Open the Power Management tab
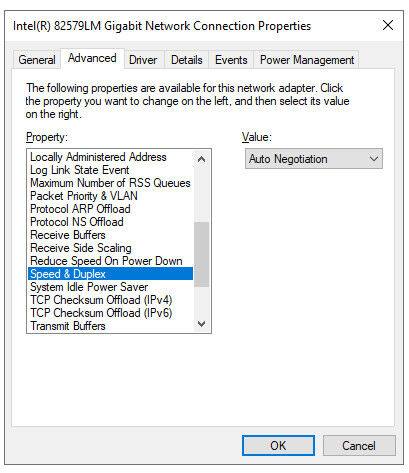 tap(307, 60)
